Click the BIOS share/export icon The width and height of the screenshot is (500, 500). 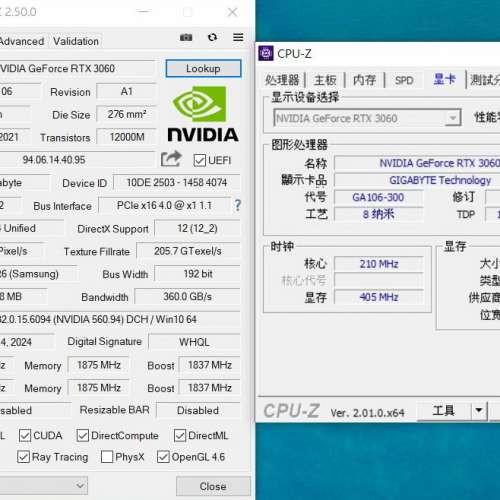click(171, 159)
